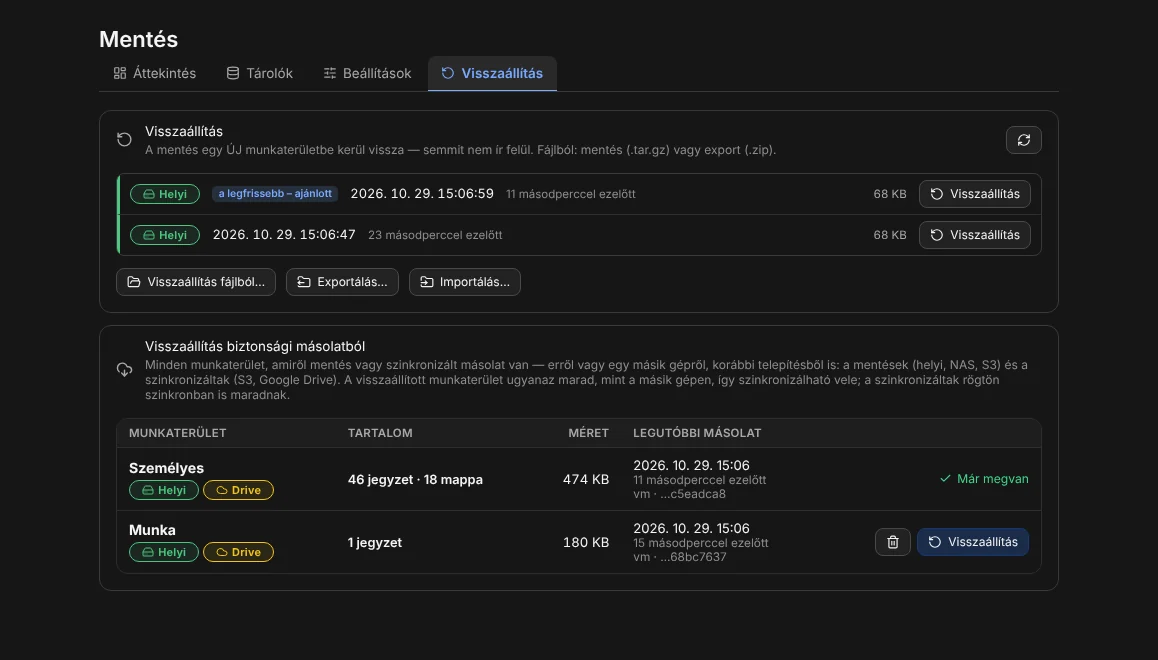Click the timestamp 2026. 10. 29. 15:06:47
Viewport: 1158px width, 660px height.
tap(284, 235)
